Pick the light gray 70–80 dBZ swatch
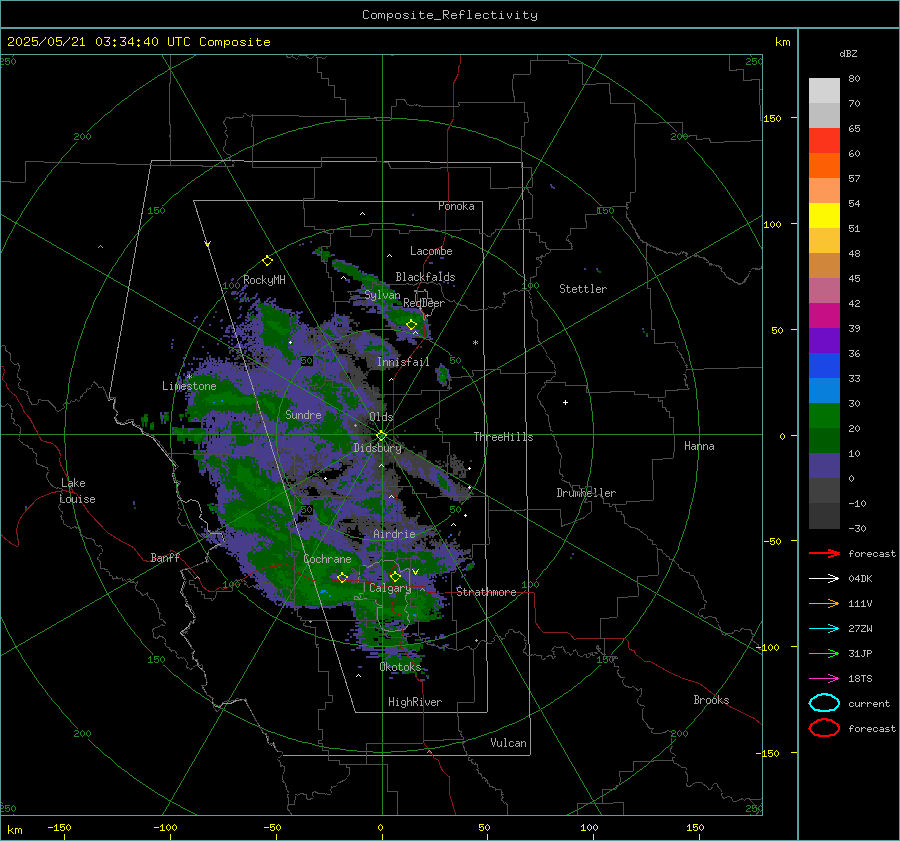 (824, 91)
